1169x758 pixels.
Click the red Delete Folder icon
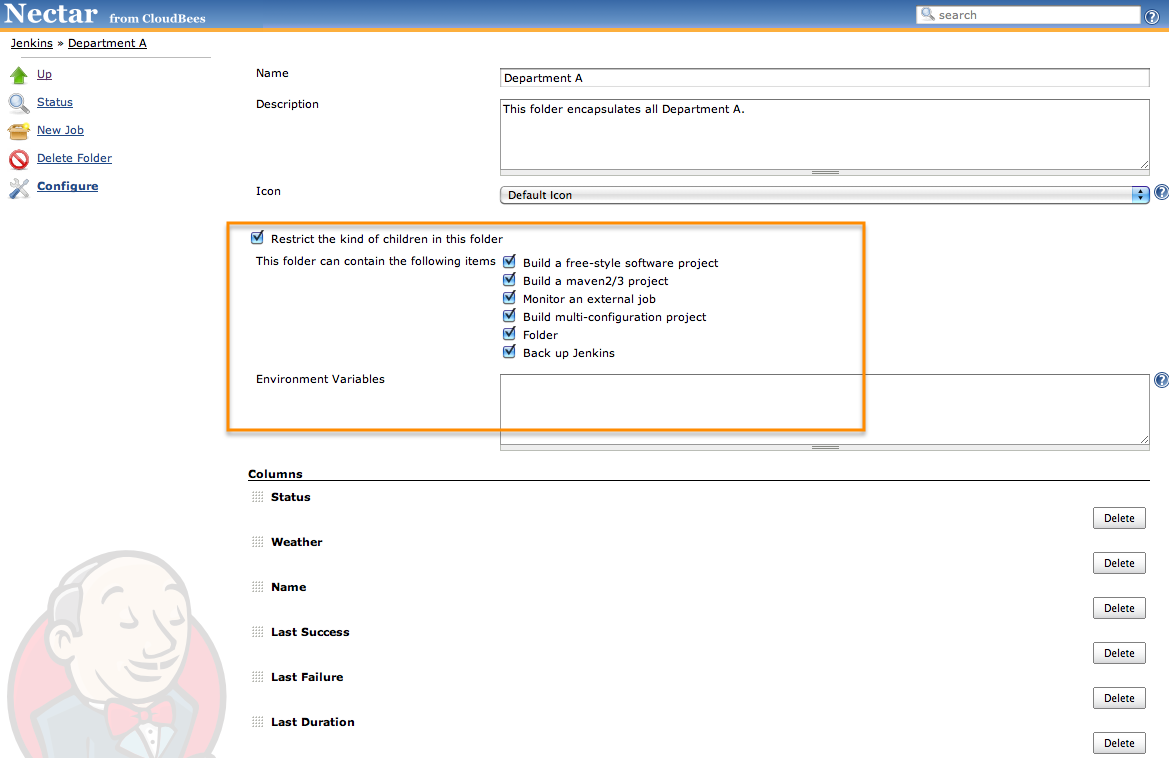pos(19,159)
